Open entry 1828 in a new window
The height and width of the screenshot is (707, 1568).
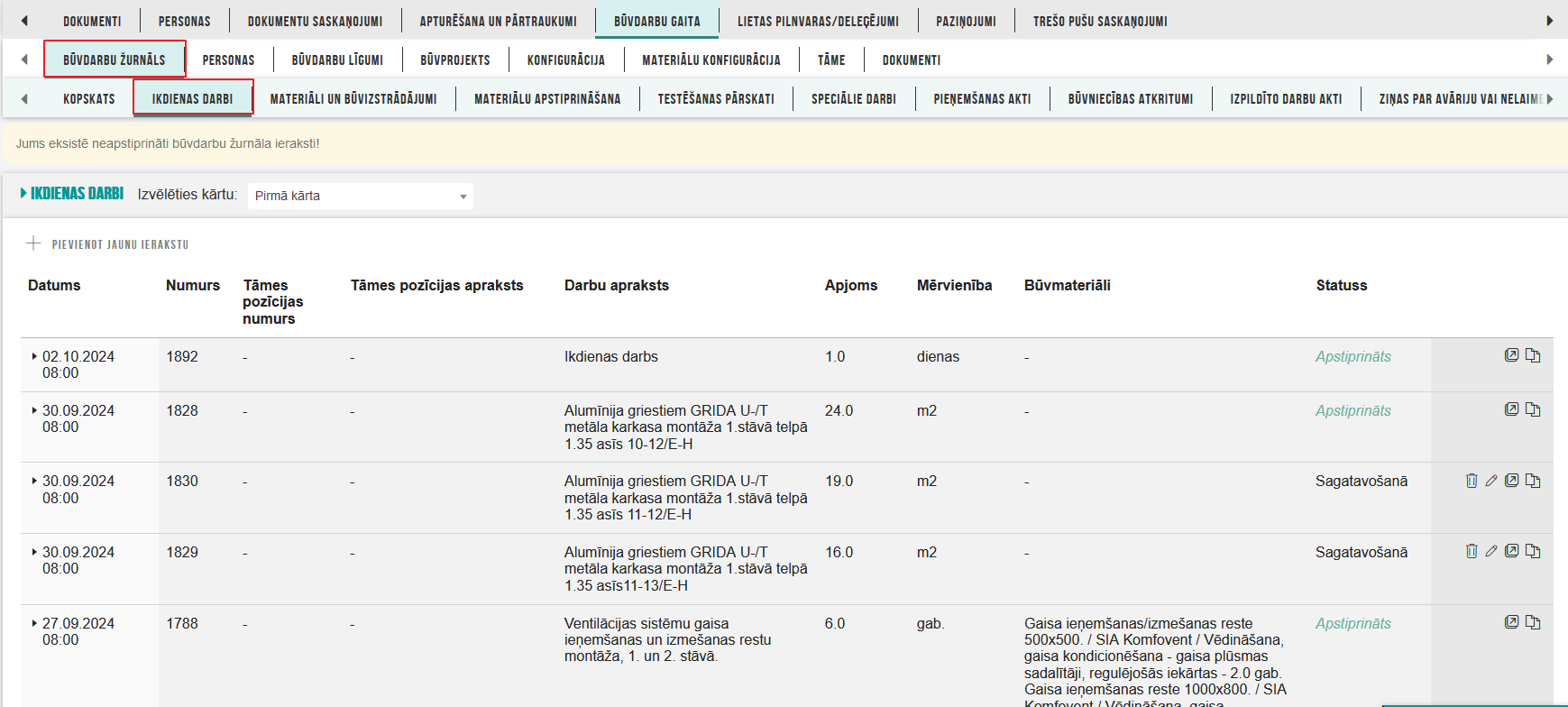pyautogui.click(x=1512, y=409)
